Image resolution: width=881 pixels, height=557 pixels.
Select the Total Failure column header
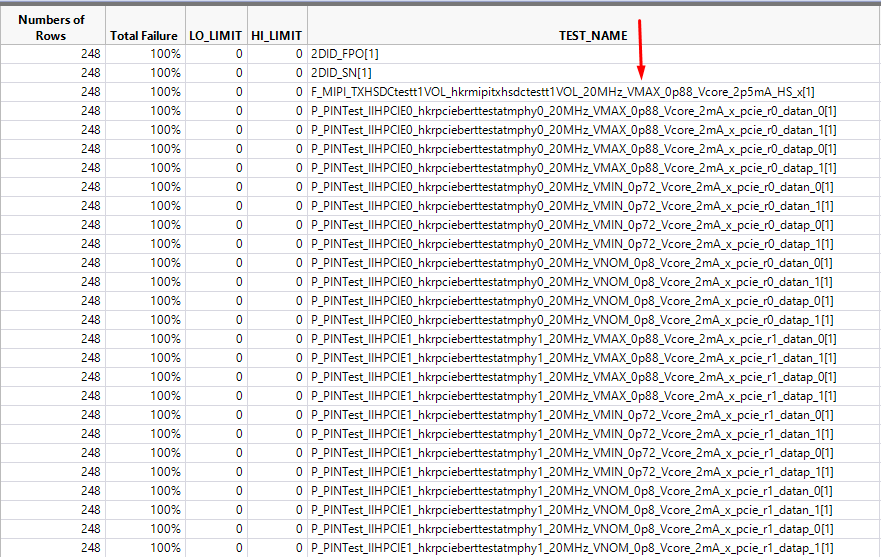[145, 26]
